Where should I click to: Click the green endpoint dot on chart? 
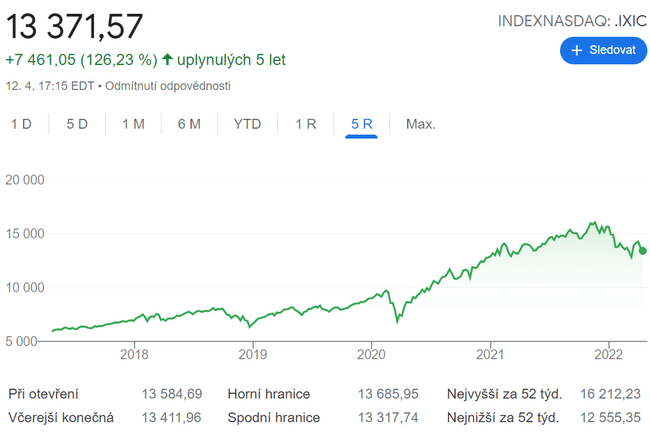643,251
